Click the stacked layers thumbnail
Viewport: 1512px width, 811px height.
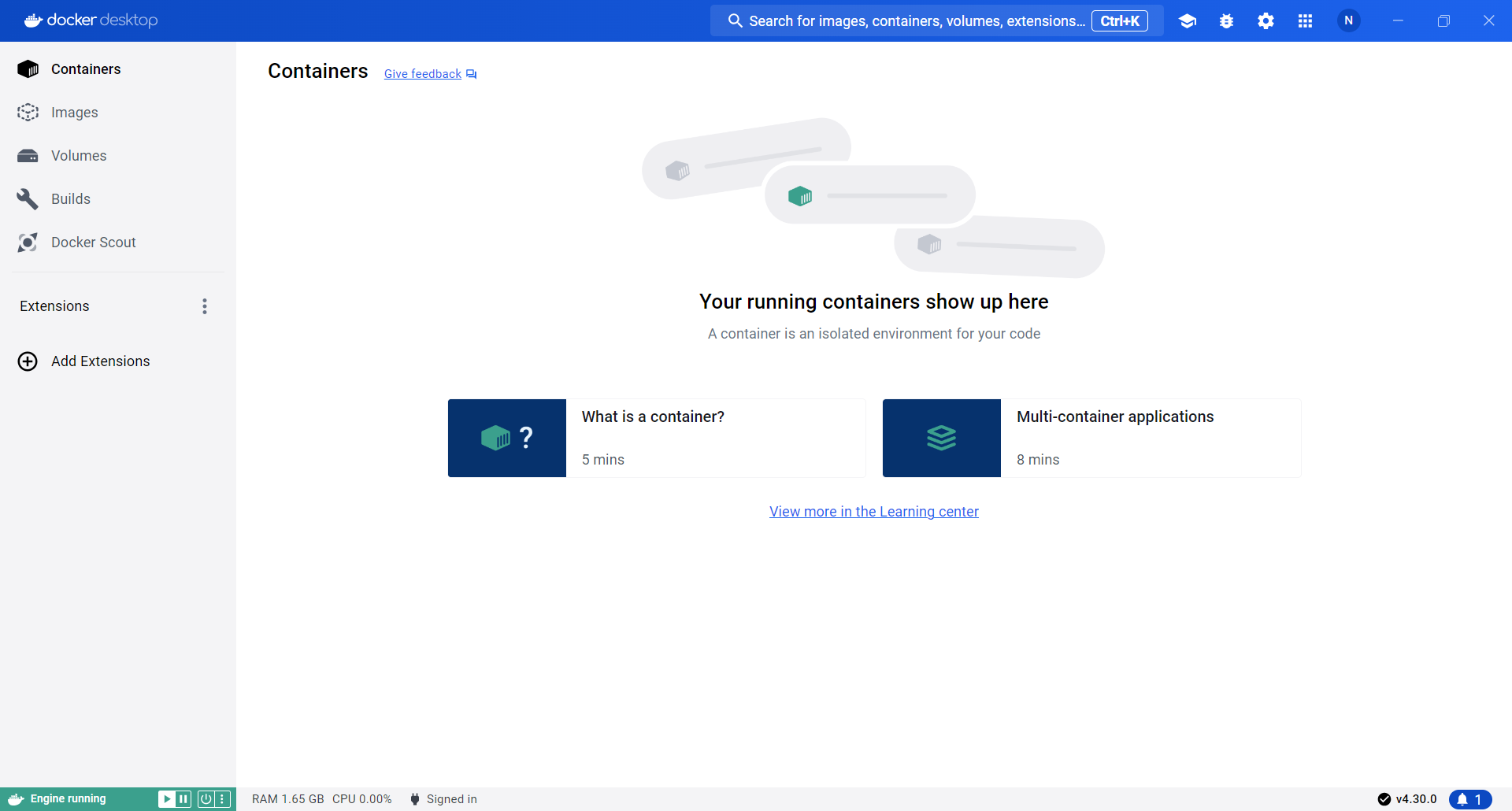coord(942,438)
